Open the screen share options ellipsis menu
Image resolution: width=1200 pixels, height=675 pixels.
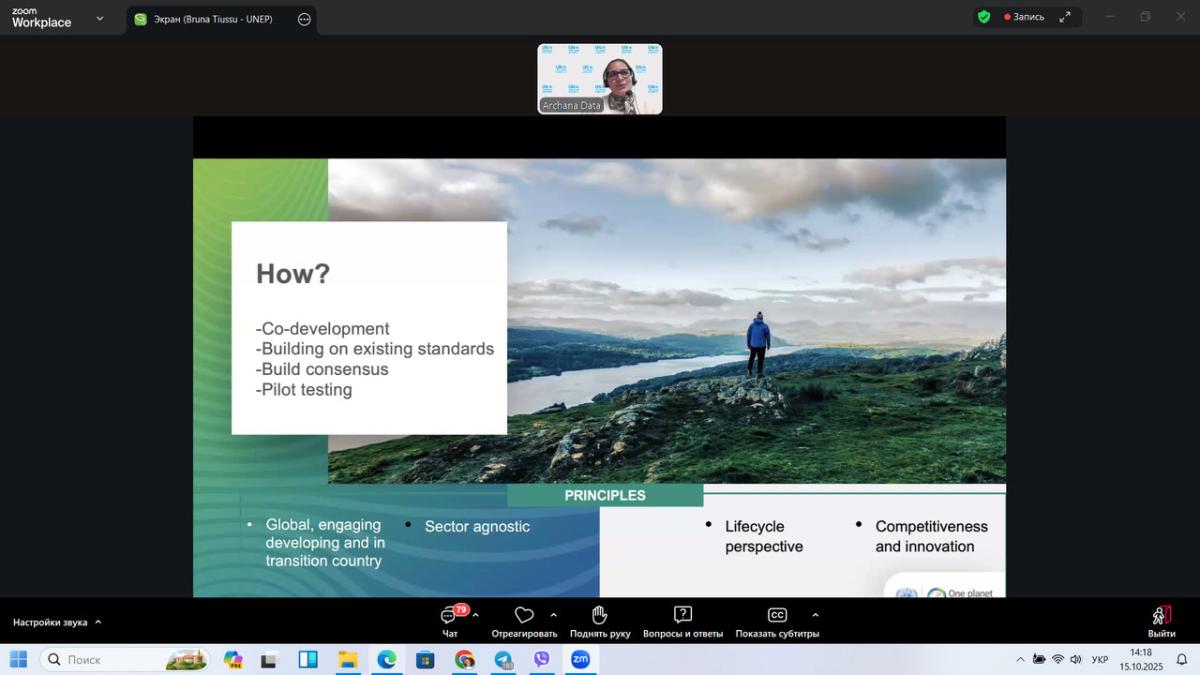[x=304, y=19]
